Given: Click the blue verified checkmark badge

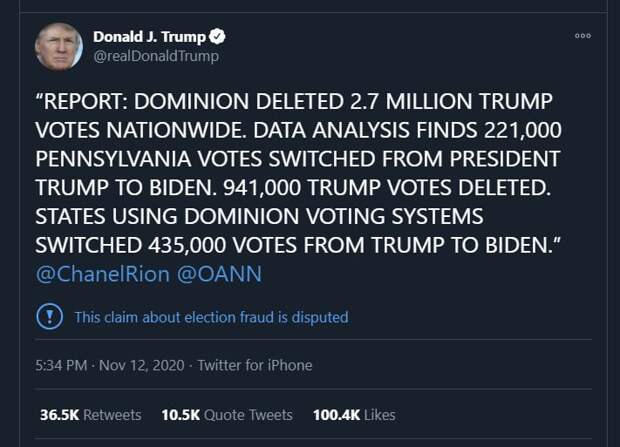Looking at the screenshot, I should coord(217,36).
